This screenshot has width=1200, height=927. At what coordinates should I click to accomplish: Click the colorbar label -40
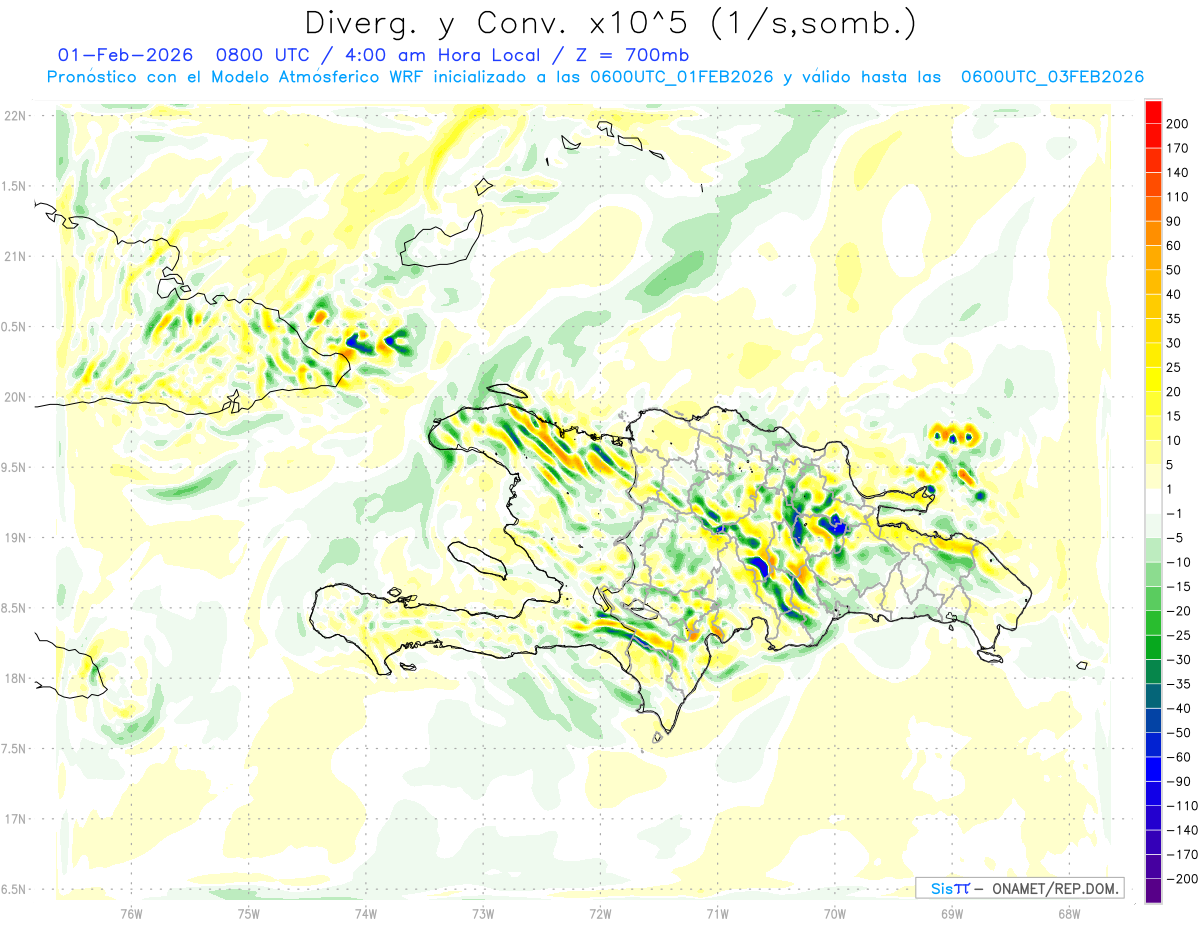click(1179, 708)
